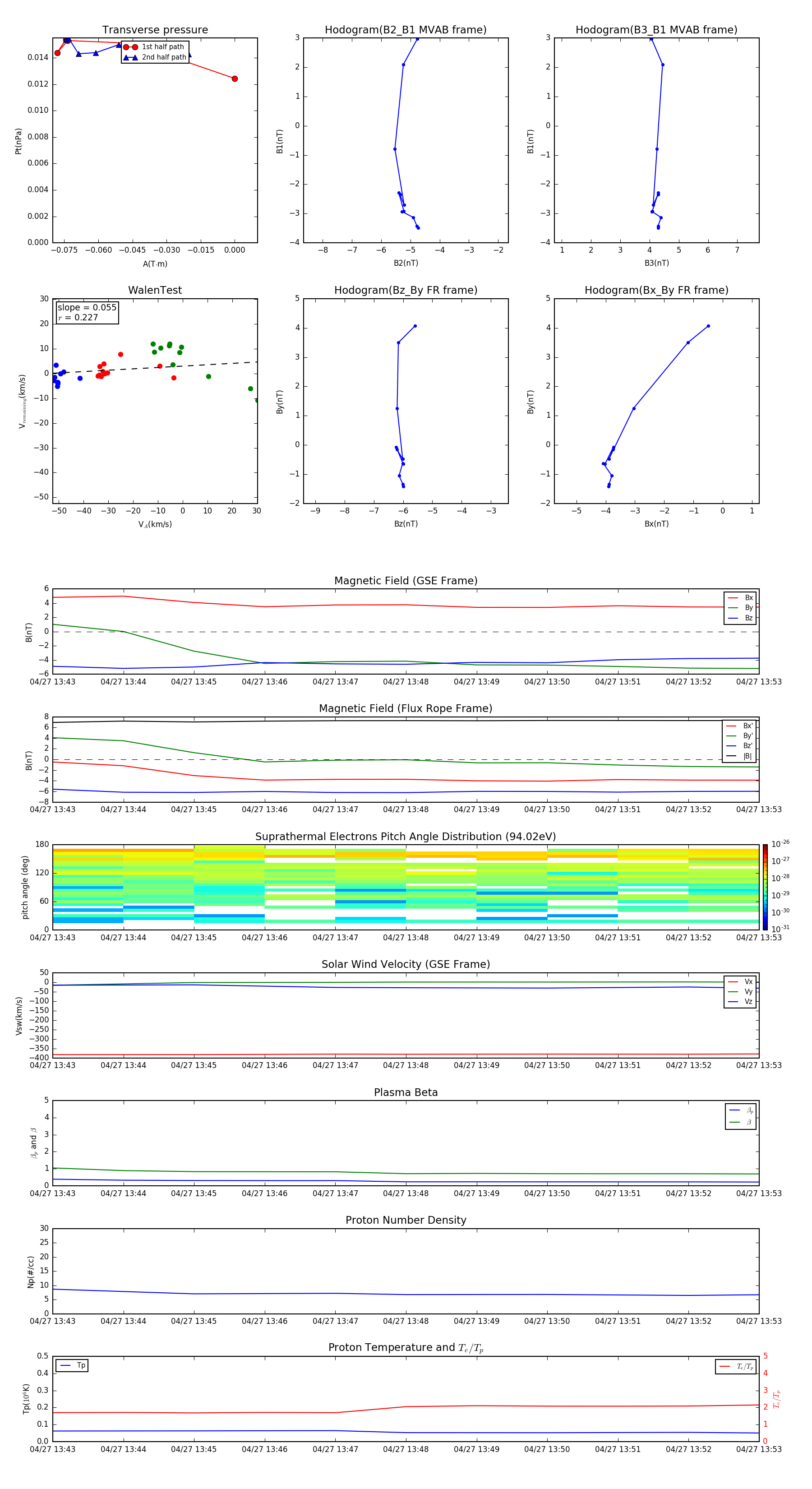Click the '1st half path' legend entry

click(154, 47)
